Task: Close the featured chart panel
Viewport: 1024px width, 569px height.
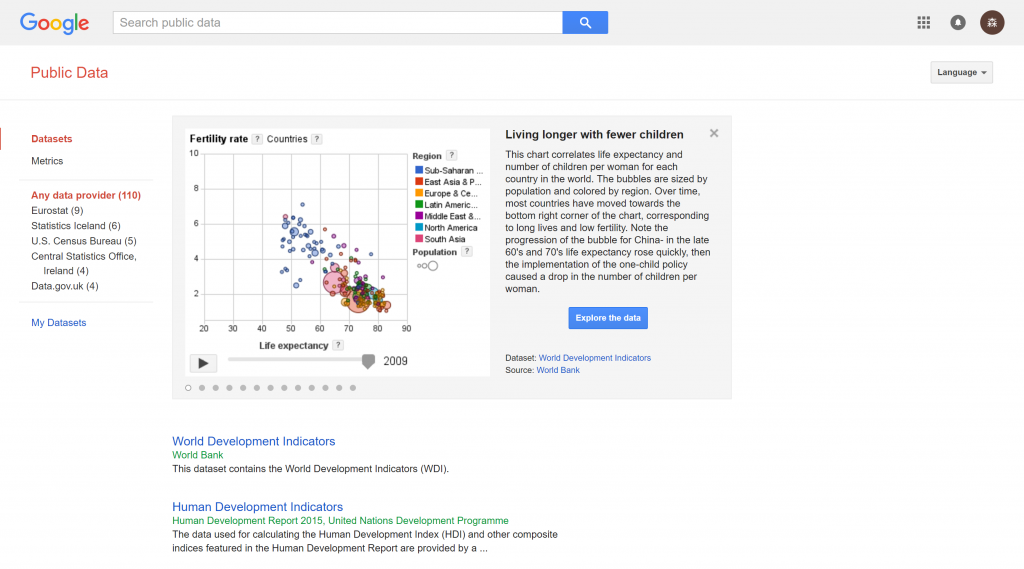Action: [714, 133]
